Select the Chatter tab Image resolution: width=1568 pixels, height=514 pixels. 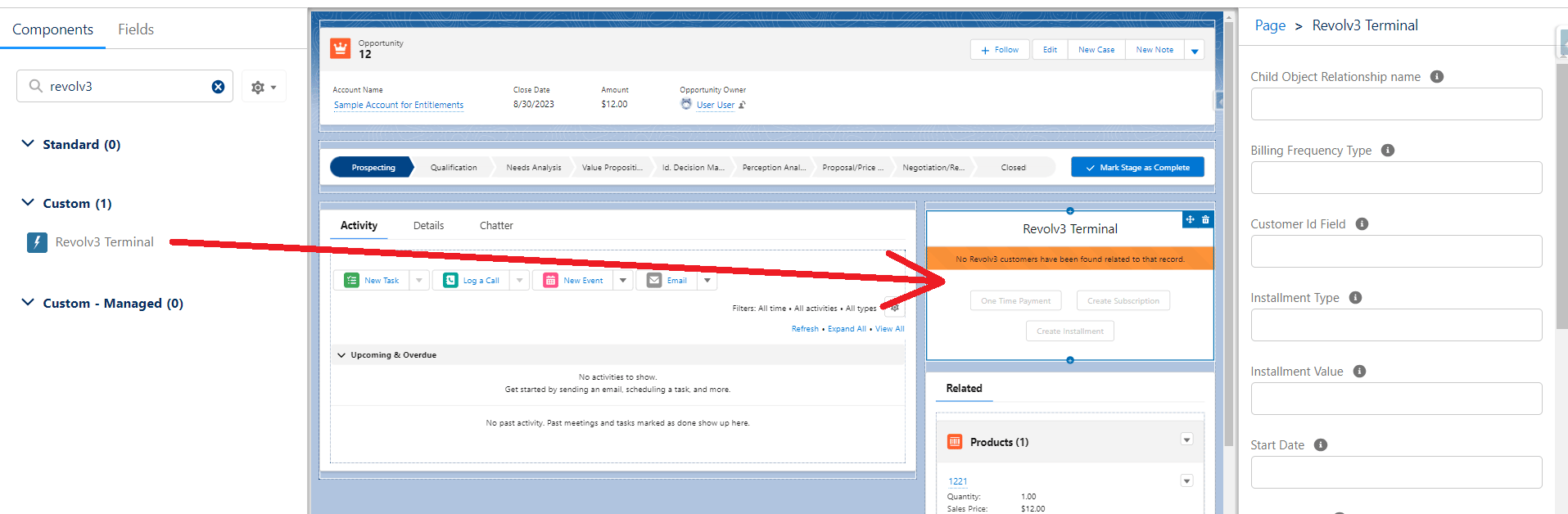[496, 225]
